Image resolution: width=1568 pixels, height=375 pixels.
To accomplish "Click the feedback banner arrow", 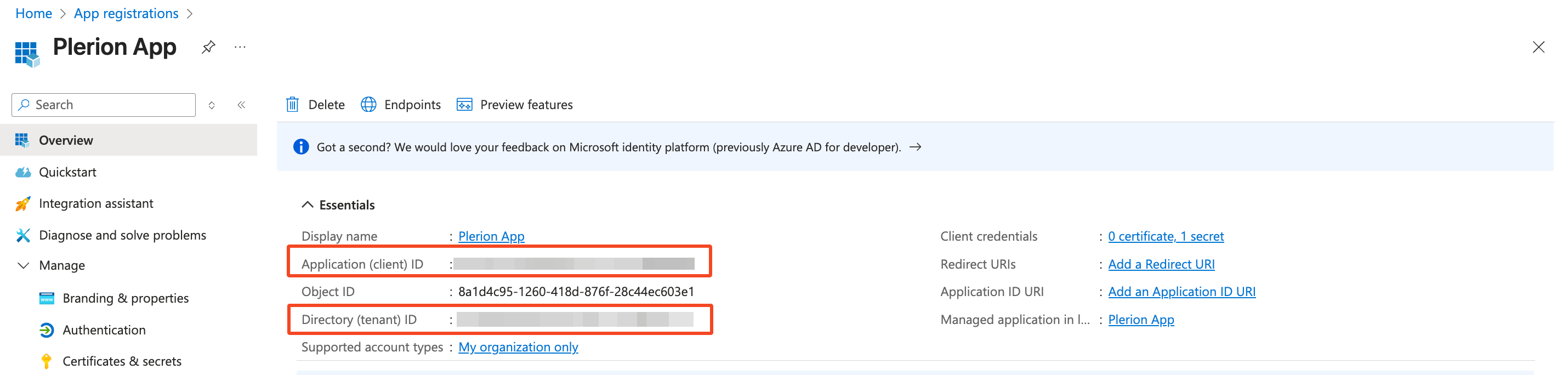I will (x=915, y=147).
